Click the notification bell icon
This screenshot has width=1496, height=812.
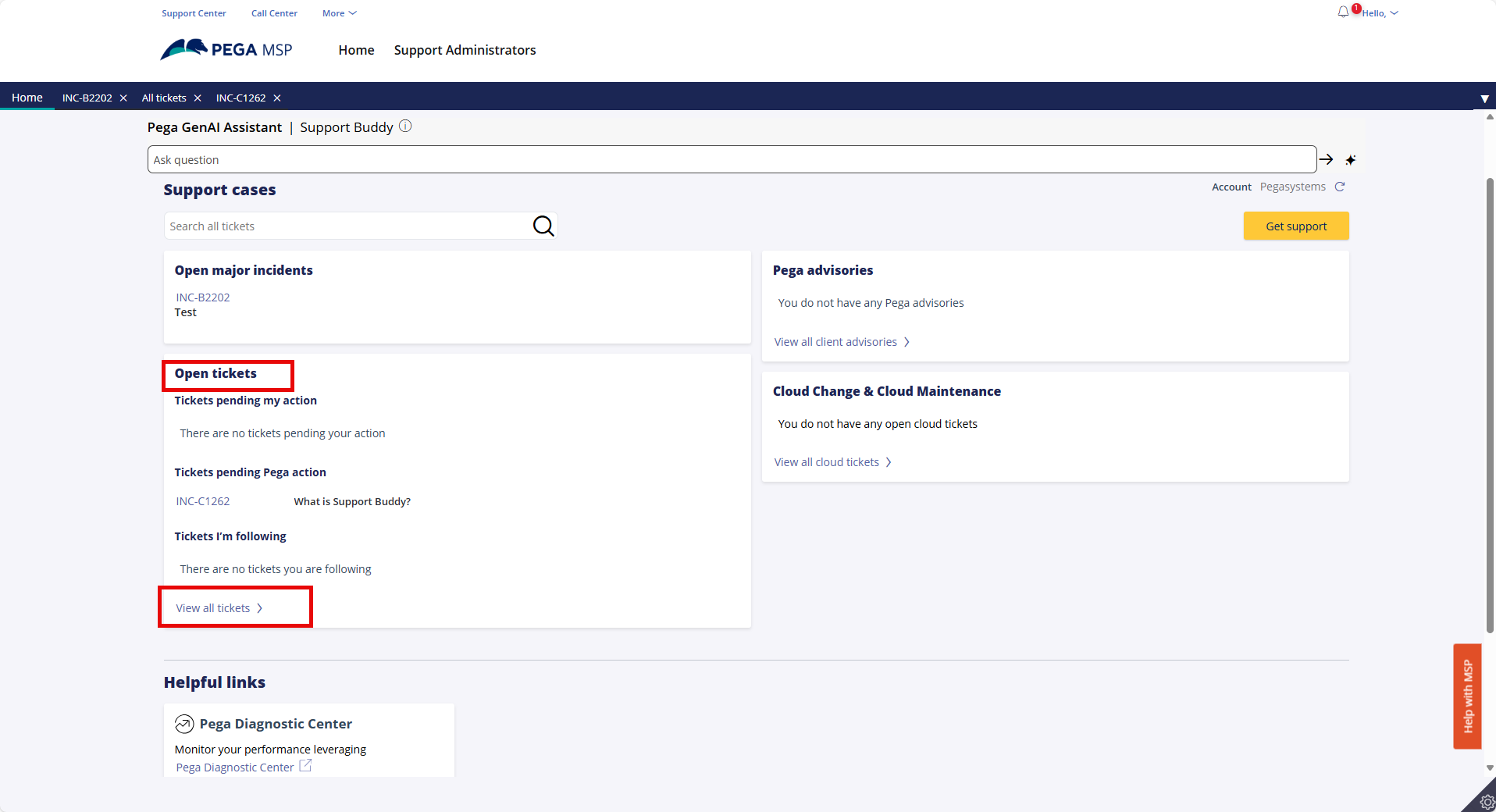[x=1342, y=12]
